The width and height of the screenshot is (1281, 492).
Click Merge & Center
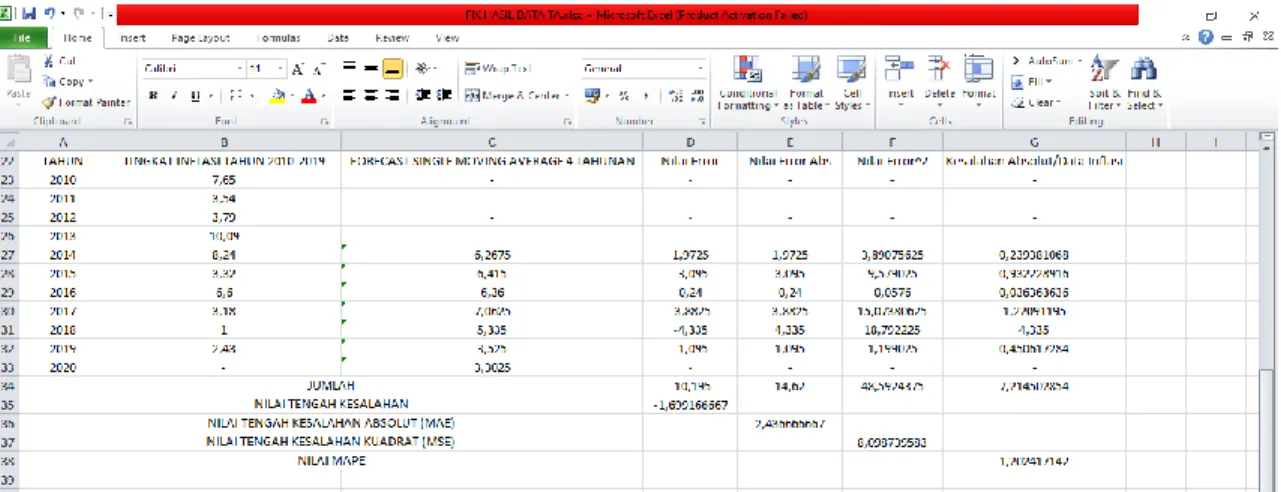coord(517,95)
